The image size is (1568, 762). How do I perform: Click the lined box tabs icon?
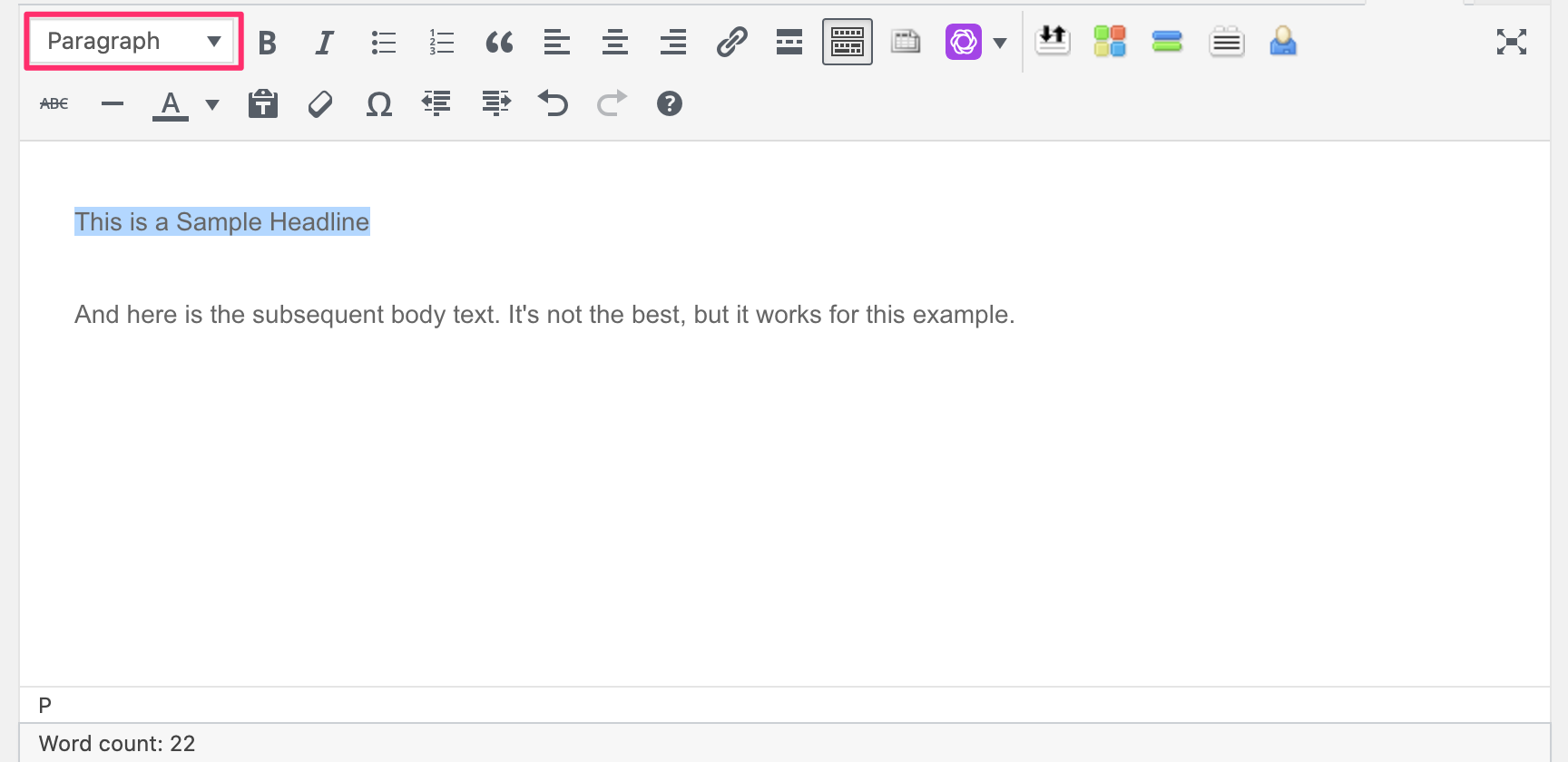point(1227,42)
